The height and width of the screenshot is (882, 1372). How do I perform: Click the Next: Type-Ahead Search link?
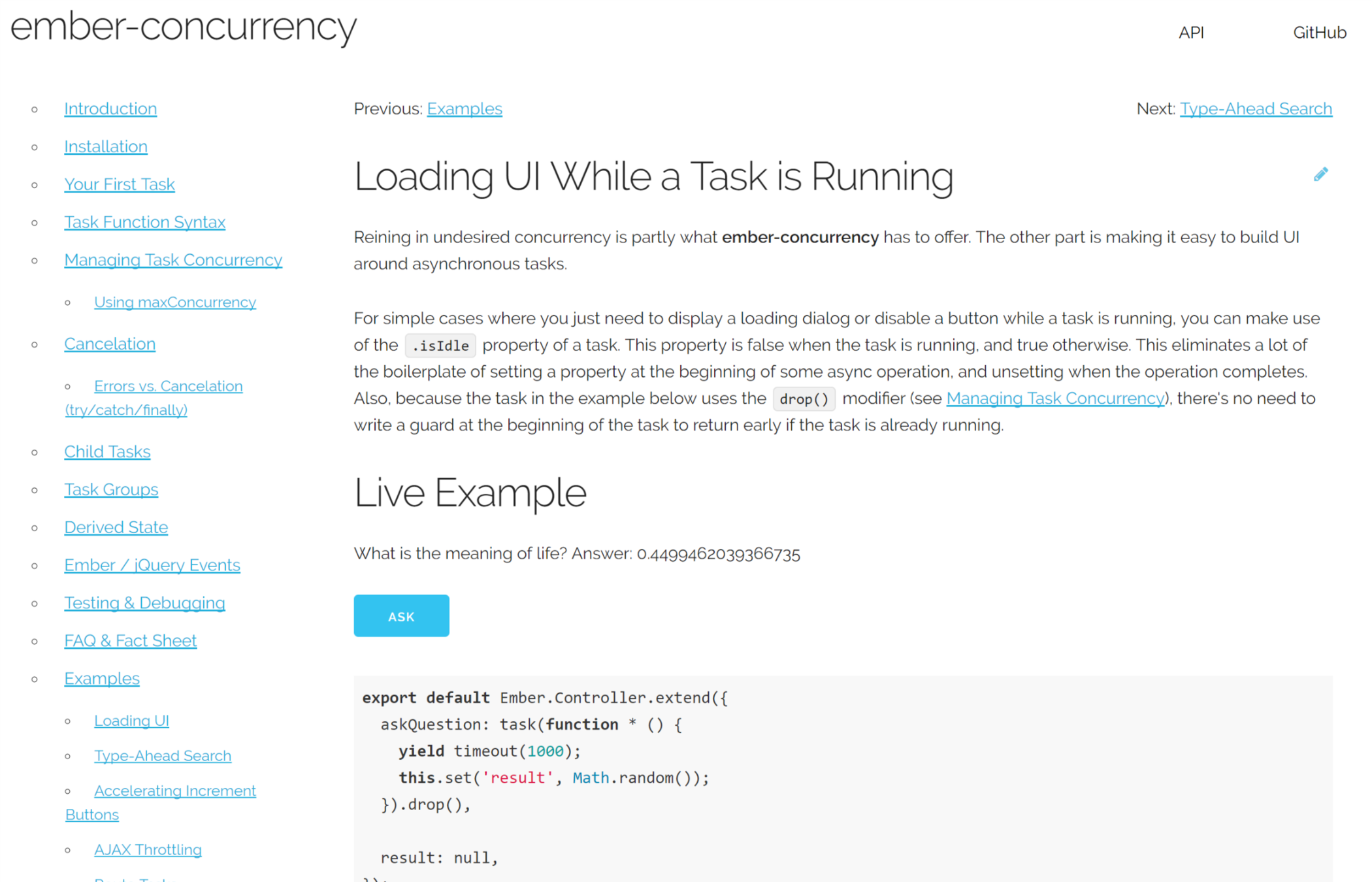1255,108
